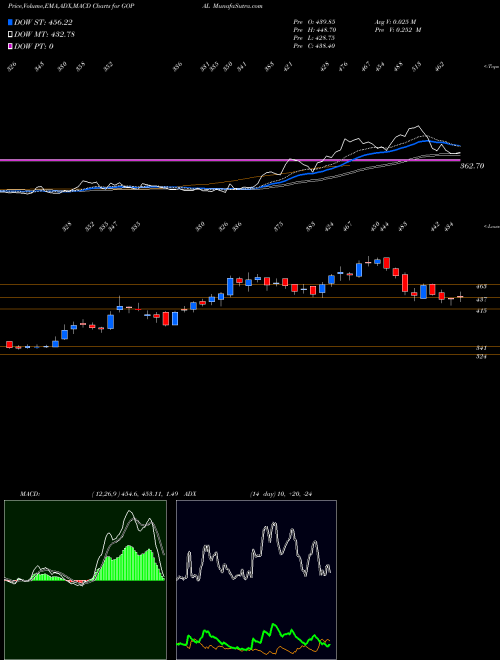Viewport: 500px width, 660px height.
Task: Click the blue DOW ST legend square
Action: [11, 23]
